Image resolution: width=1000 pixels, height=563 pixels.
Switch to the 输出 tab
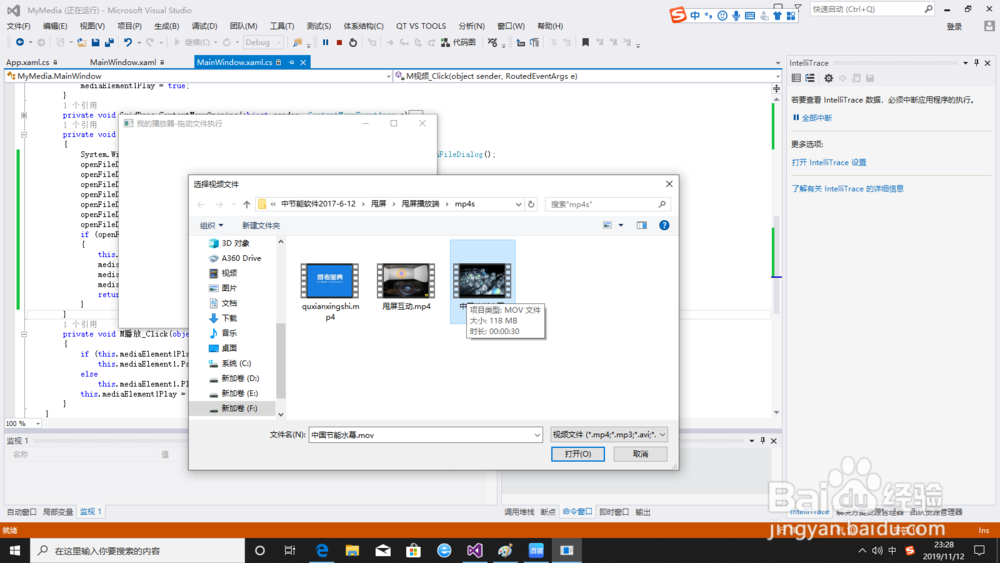click(643, 511)
